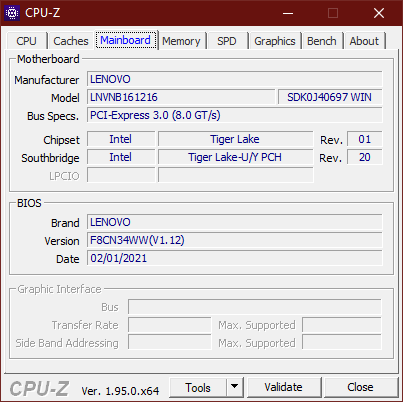
Task: Click the version text Ver. 1.95.0.x64
Action: click(120, 391)
